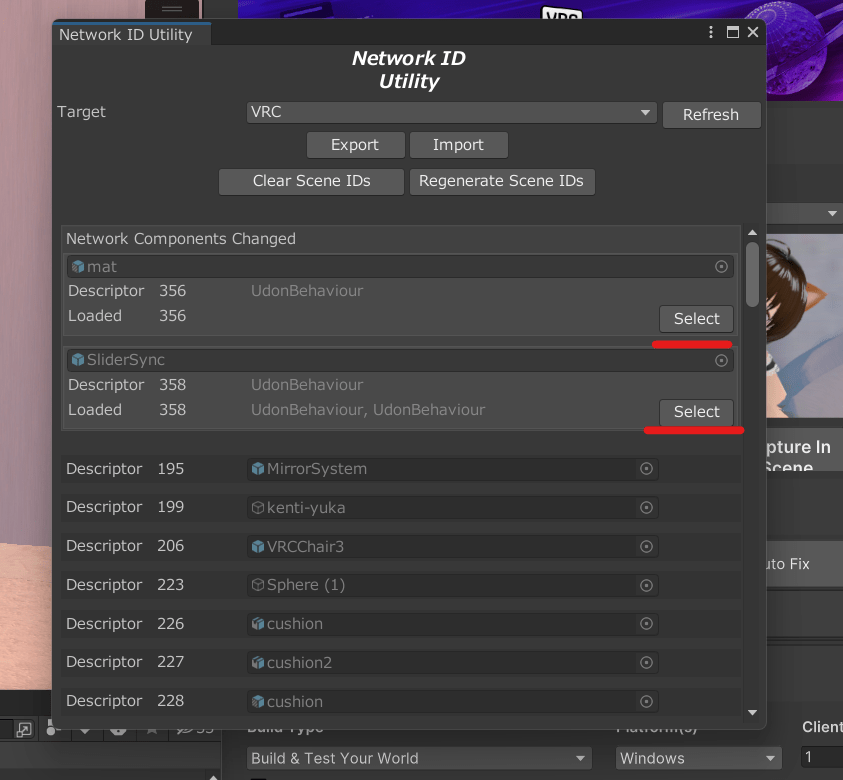Open object picker for VRCChair3

coord(646,547)
